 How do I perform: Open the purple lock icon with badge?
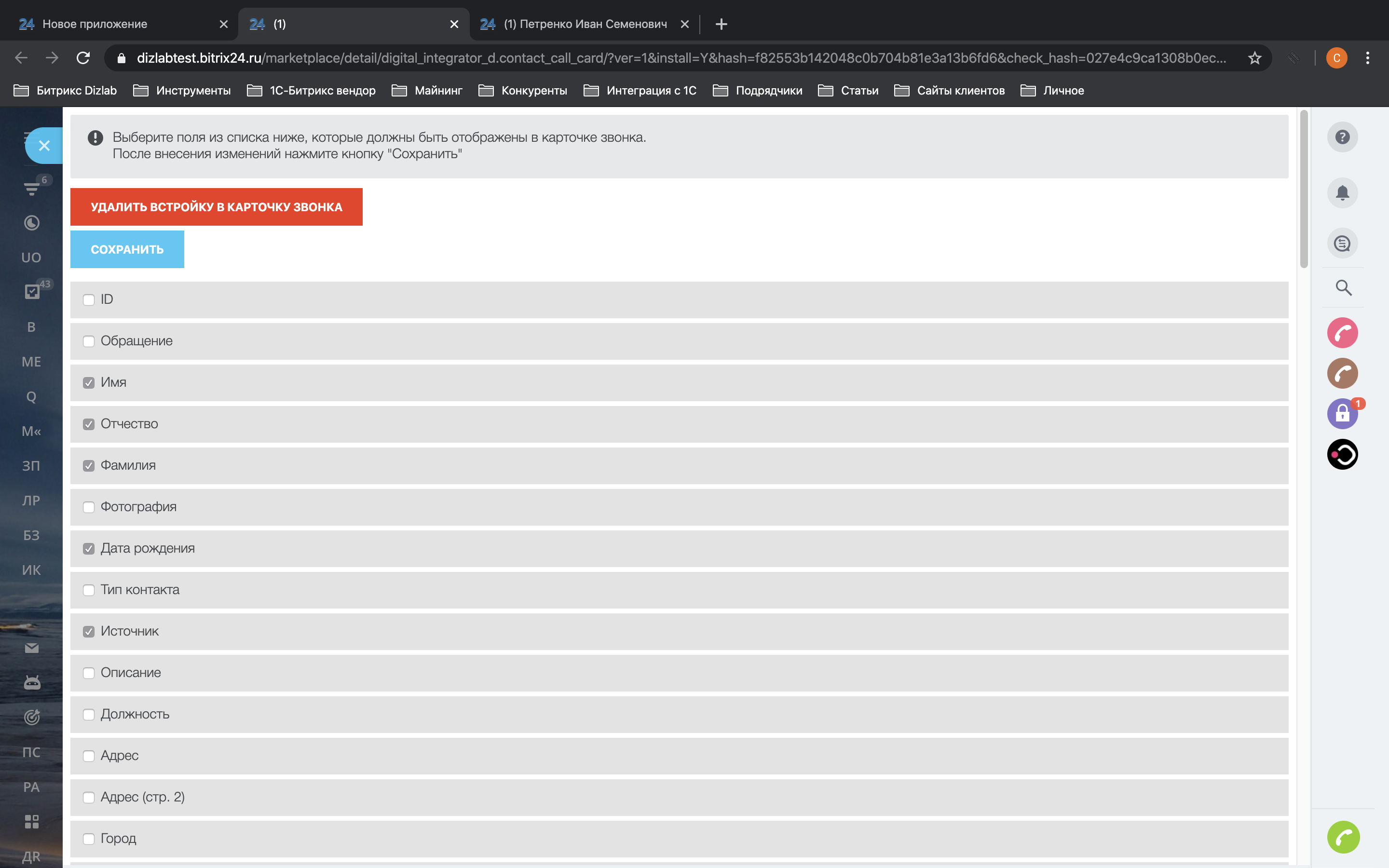(1342, 413)
